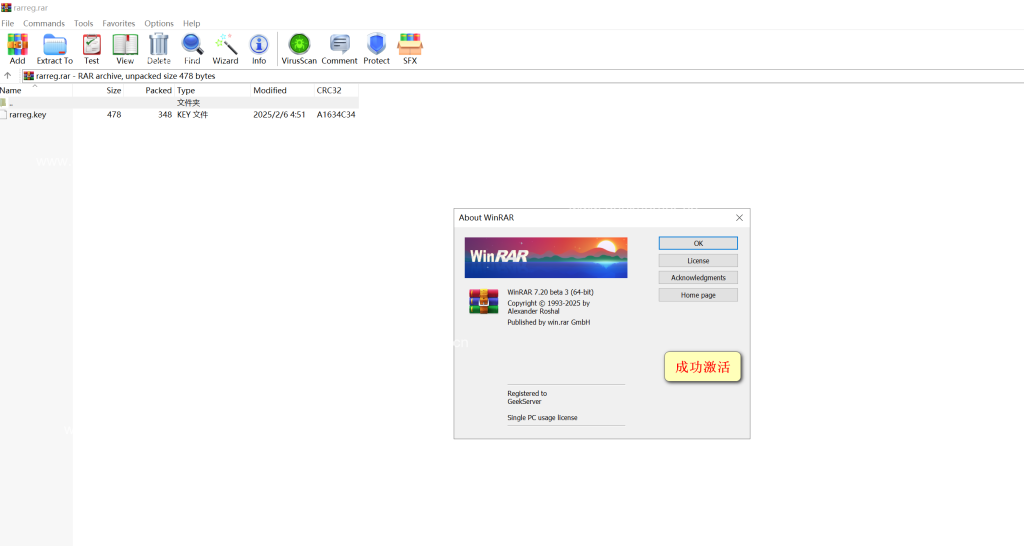
Task: Select the rarreg.key file
Action: (x=27, y=115)
